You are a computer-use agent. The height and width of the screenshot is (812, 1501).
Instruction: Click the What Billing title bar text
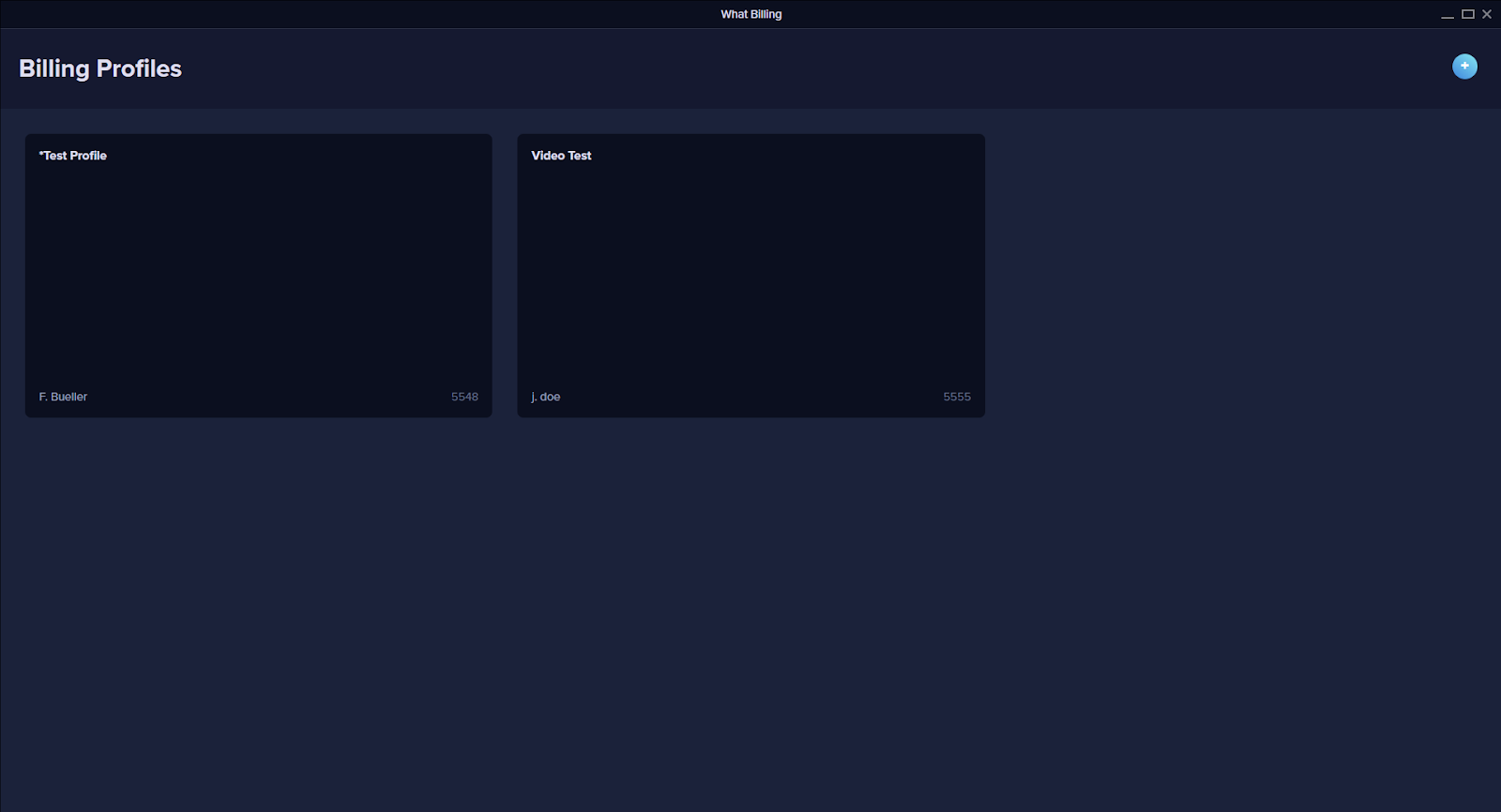tap(750, 14)
